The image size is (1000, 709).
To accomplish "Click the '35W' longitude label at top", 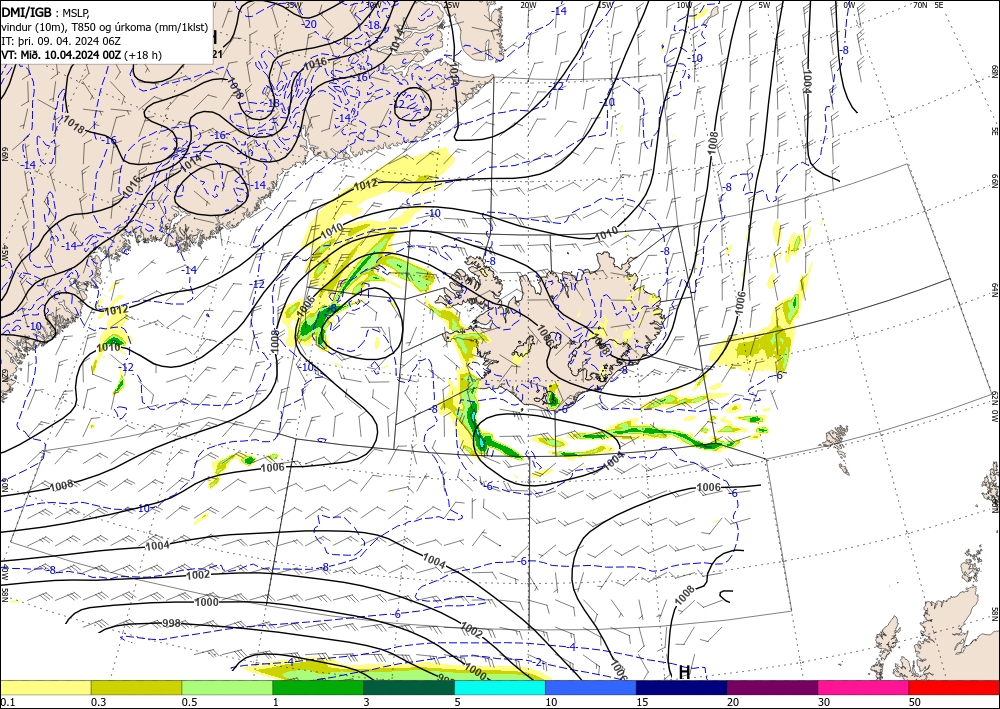I will 294,4.
